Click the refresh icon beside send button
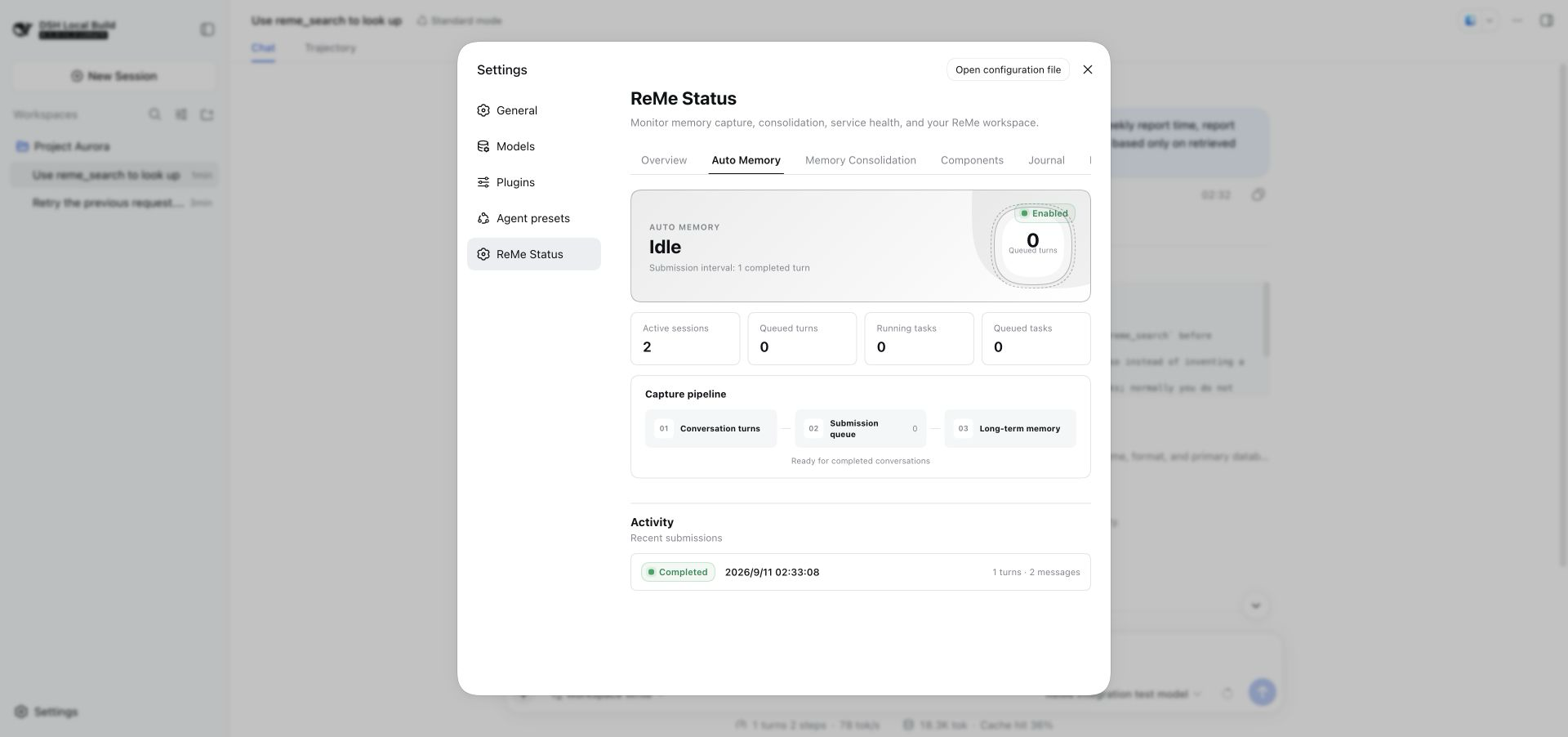Viewport: 1568px width, 737px height. click(x=1227, y=693)
